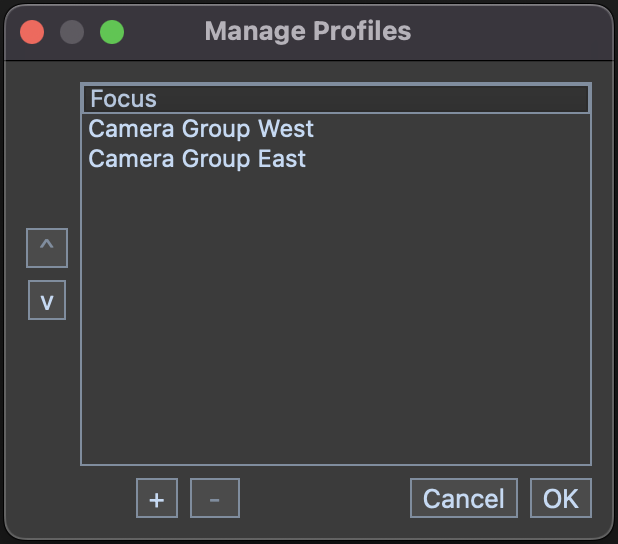Choose the East camera group entry
618x544 pixels.
pos(335,159)
